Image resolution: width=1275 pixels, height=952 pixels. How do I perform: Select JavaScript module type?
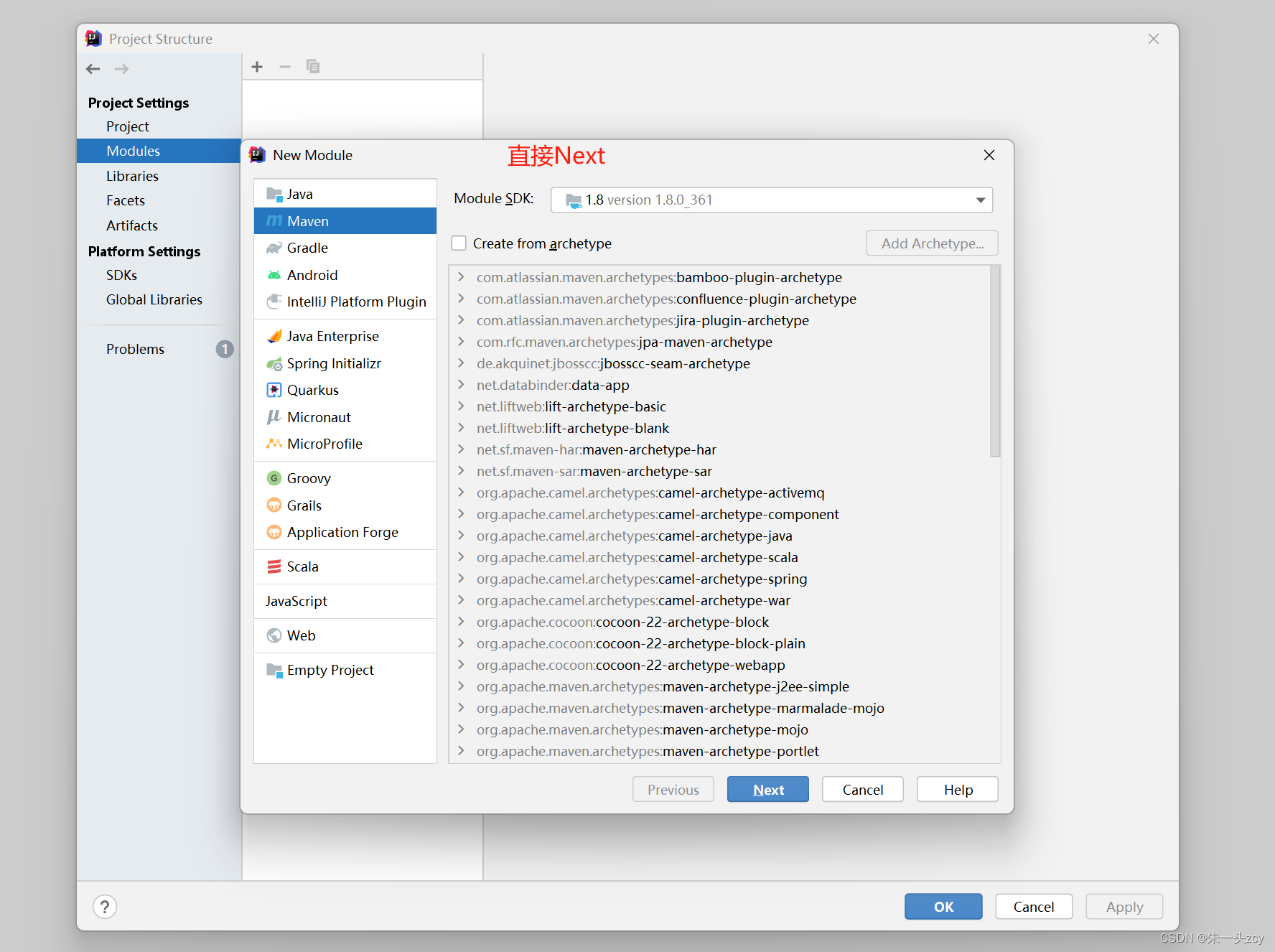click(345, 601)
